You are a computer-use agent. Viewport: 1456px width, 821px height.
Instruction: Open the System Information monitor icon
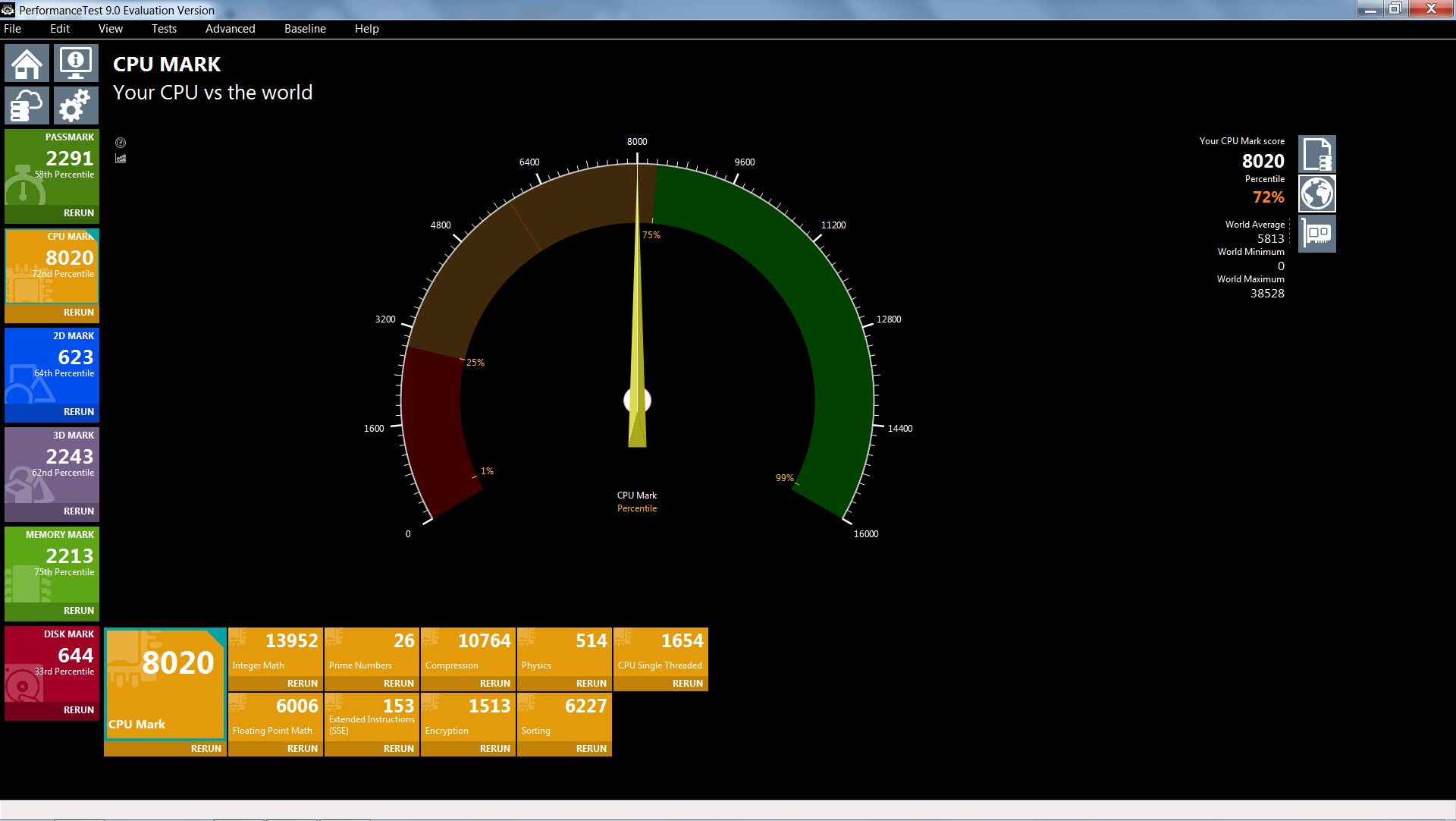(76, 63)
